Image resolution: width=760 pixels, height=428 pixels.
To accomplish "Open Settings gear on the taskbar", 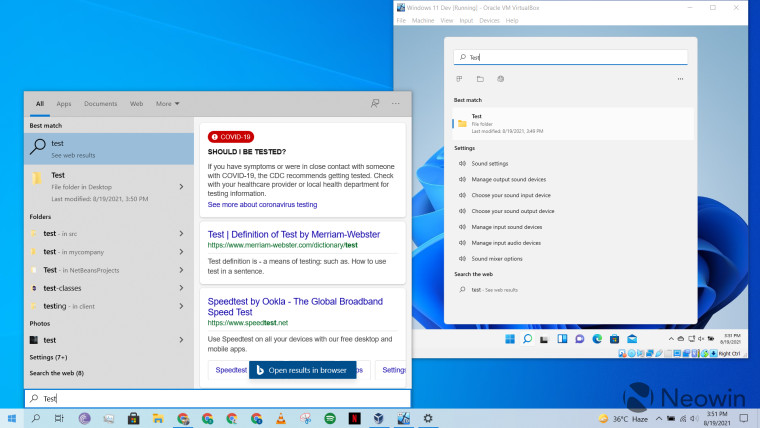I will click(x=428, y=418).
